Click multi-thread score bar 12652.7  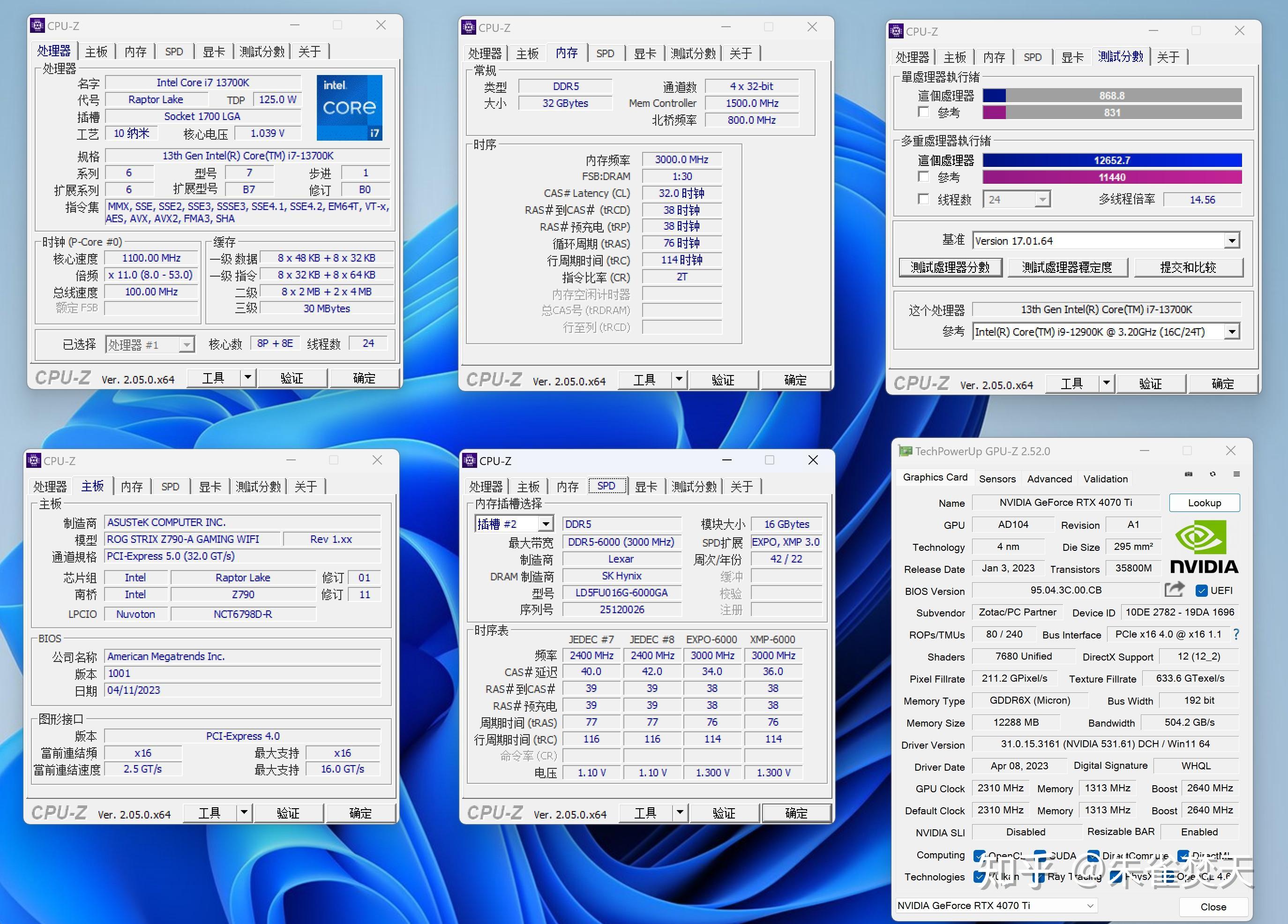[x=1112, y=160]
